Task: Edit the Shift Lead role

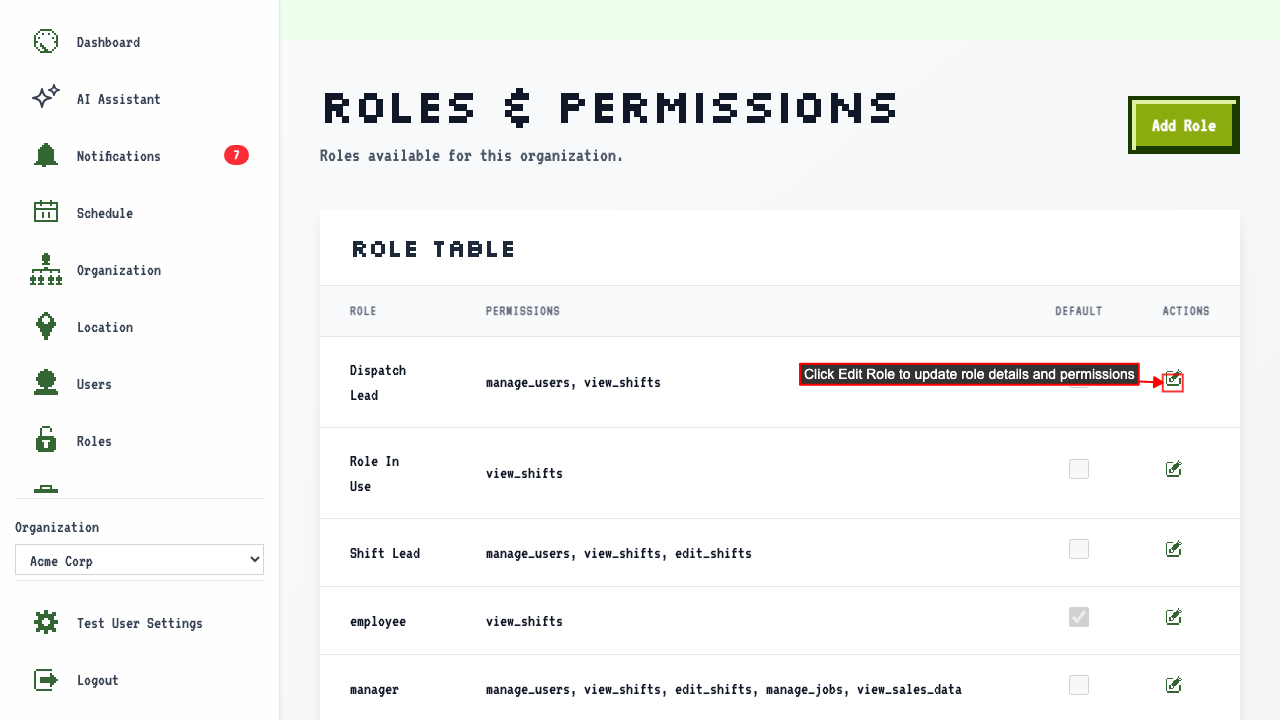Action: click(1174, 549)
